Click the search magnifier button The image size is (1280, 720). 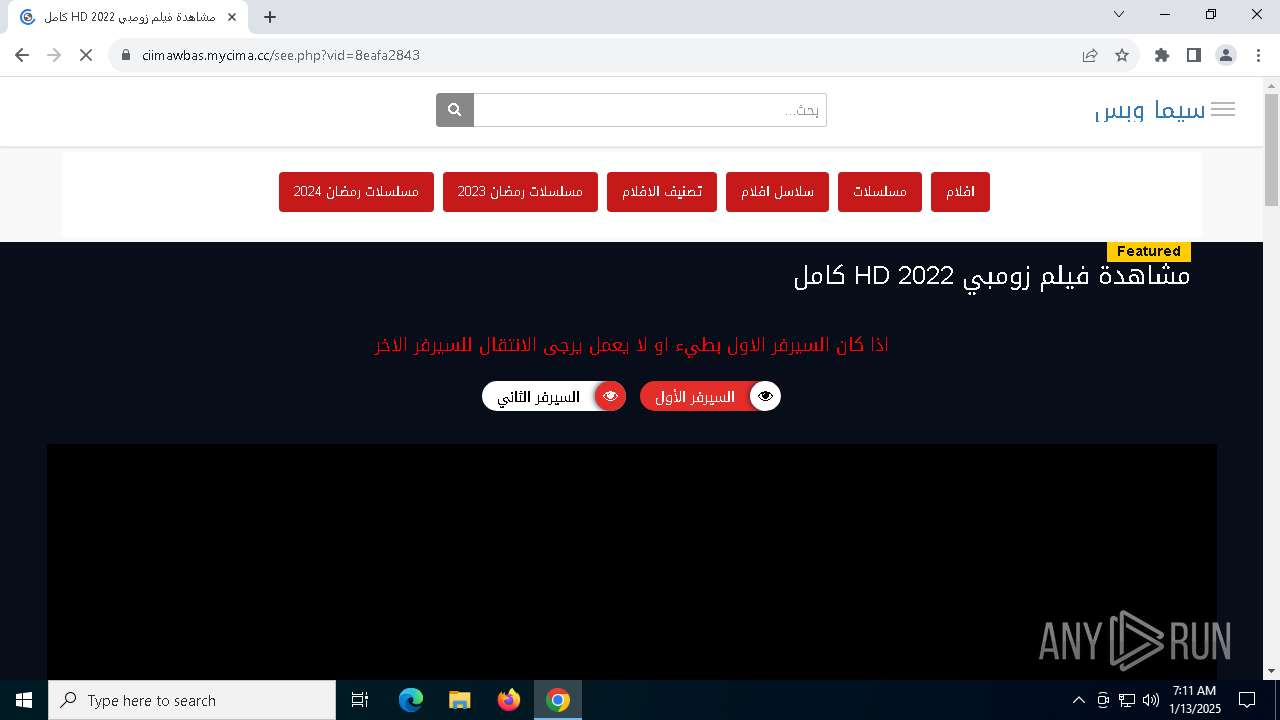coord(454,110)
